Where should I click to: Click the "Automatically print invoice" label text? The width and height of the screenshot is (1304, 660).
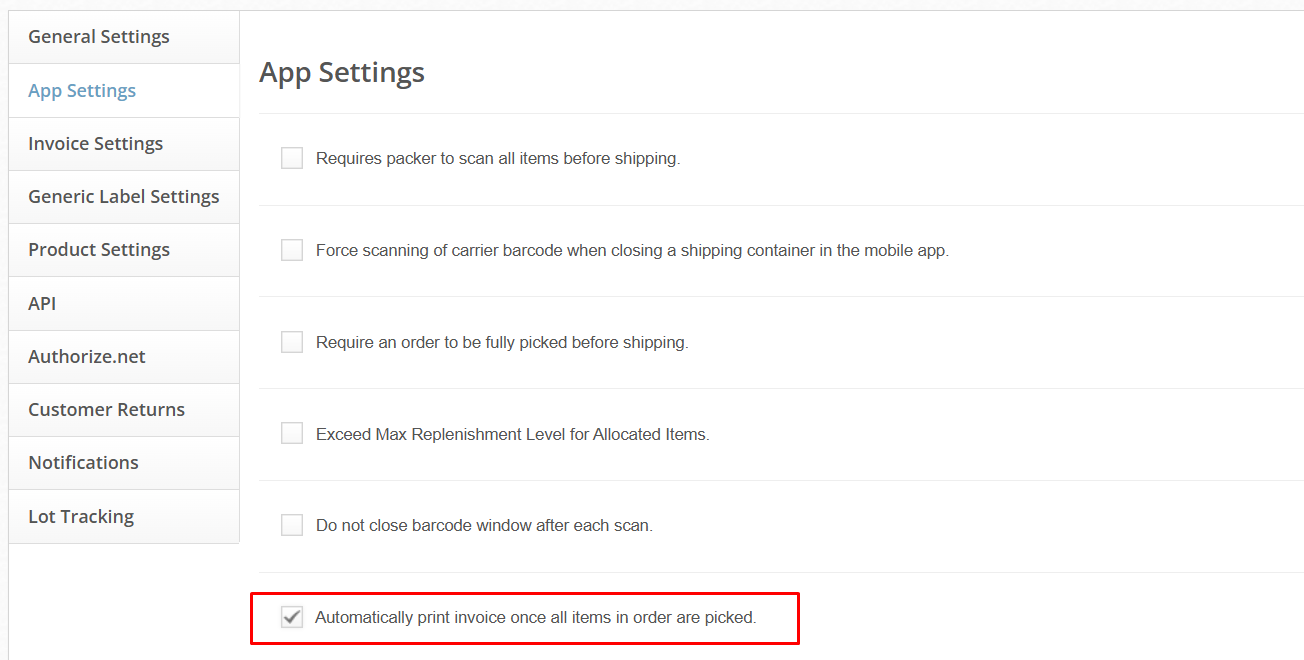click(x=535, y=618)
